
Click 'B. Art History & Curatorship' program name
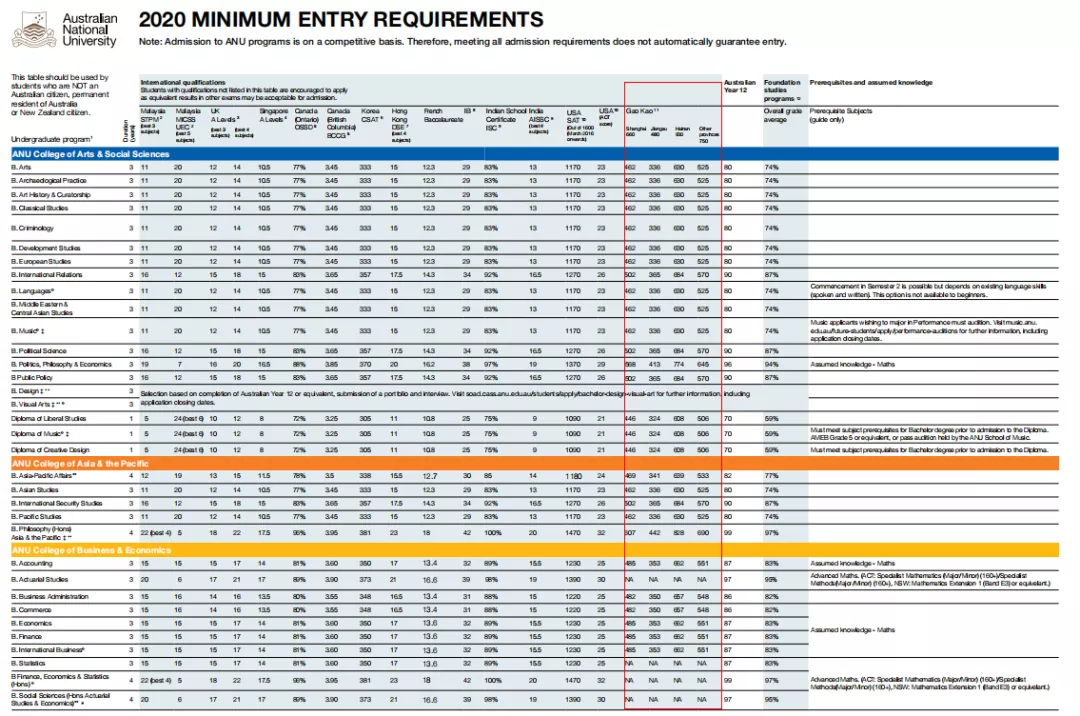click(x=51, y=195)
